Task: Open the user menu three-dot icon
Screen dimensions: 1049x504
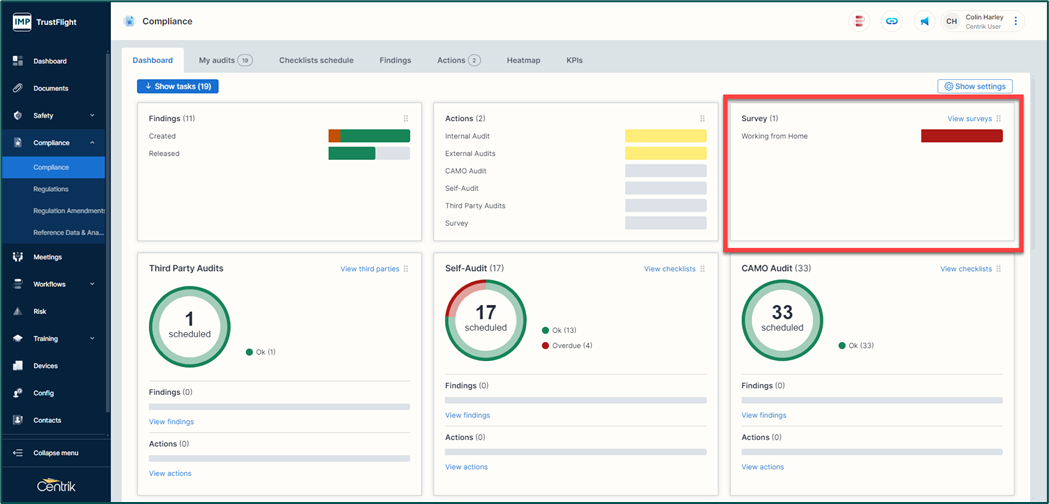Action: [x=1016, y=21]
